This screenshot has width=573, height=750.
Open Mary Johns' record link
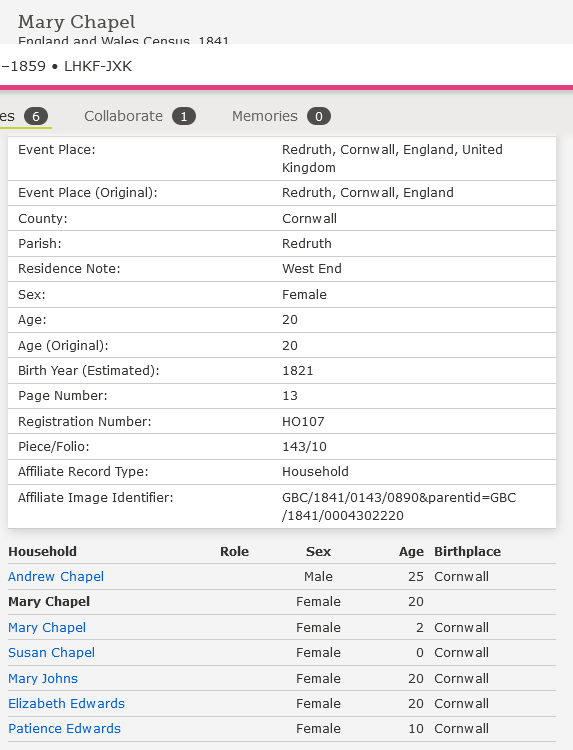tap(43, 678)
